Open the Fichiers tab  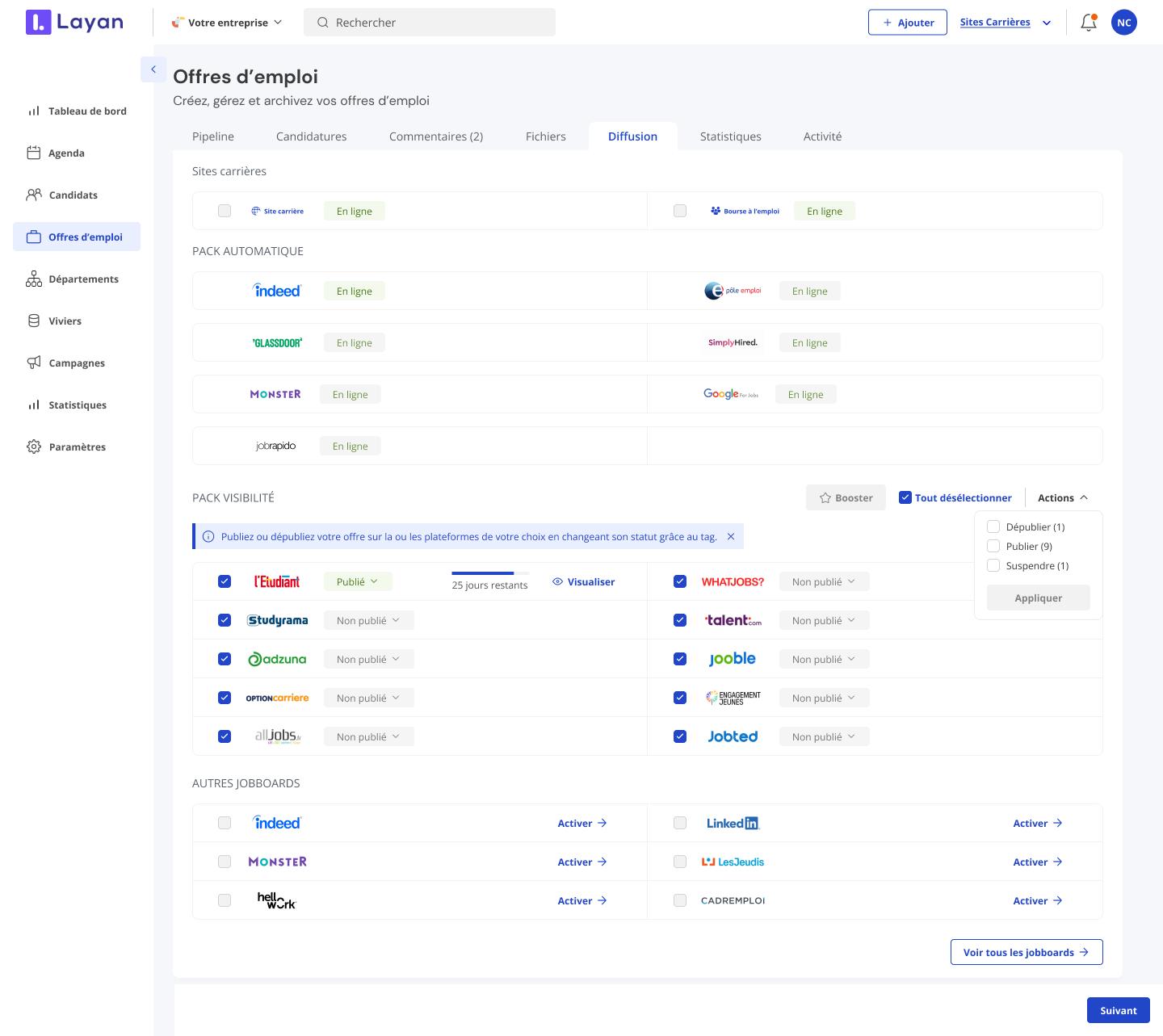(546, 136)
